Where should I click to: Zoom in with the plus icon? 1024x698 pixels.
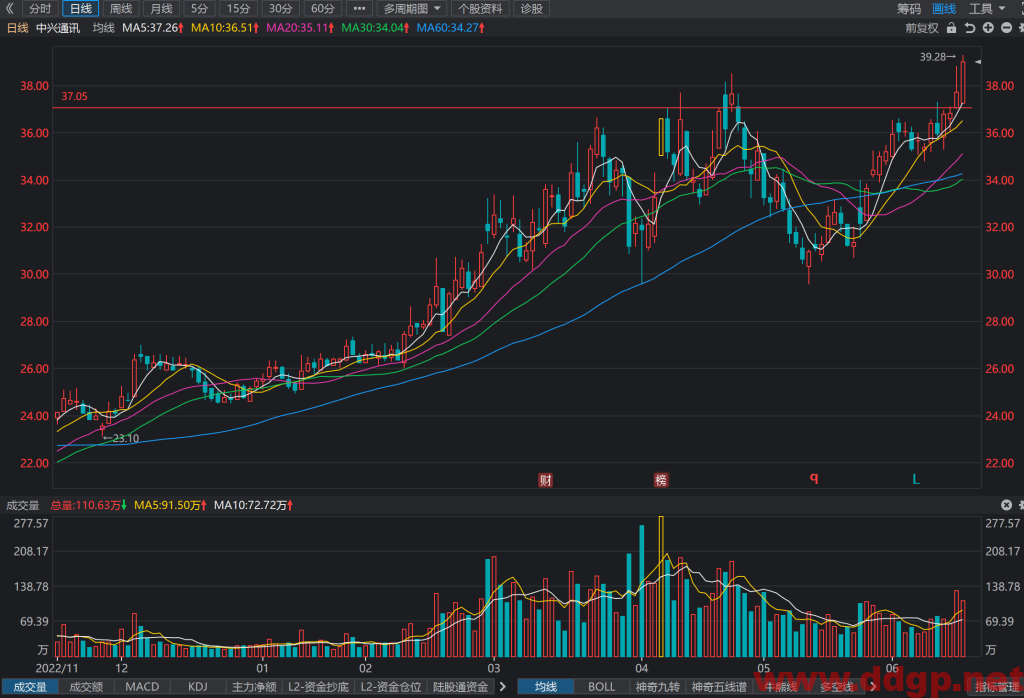[988, 28]
